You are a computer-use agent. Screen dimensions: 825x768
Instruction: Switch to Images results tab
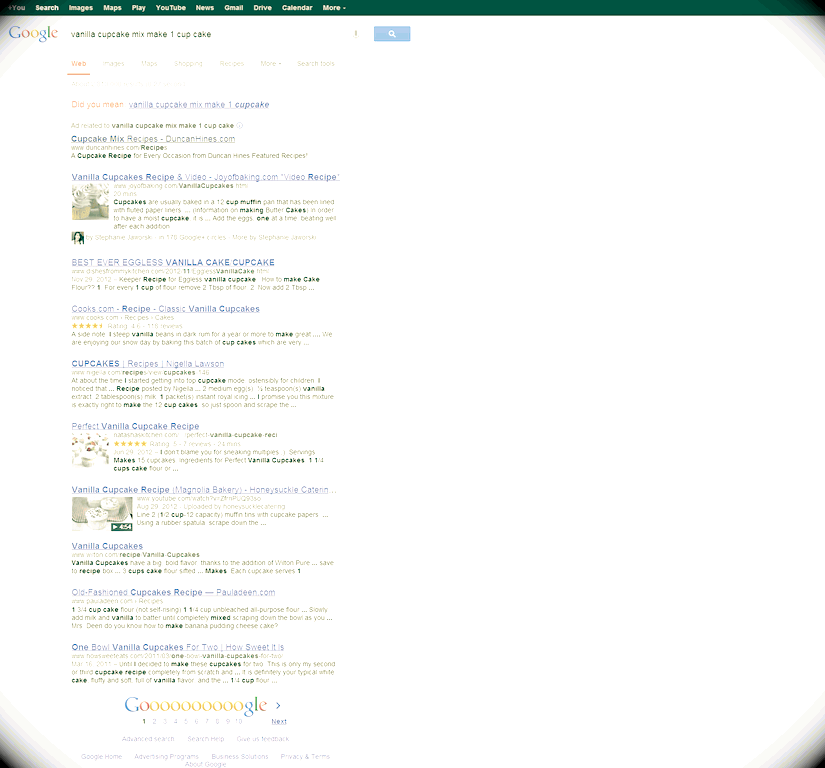pos(113,64)
